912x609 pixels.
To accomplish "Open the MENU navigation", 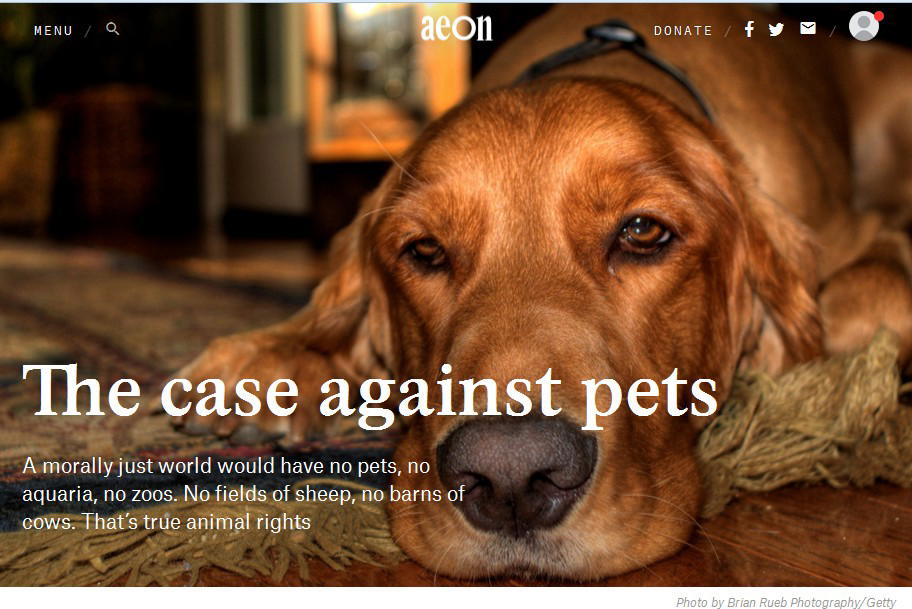I will click(53, 31).
